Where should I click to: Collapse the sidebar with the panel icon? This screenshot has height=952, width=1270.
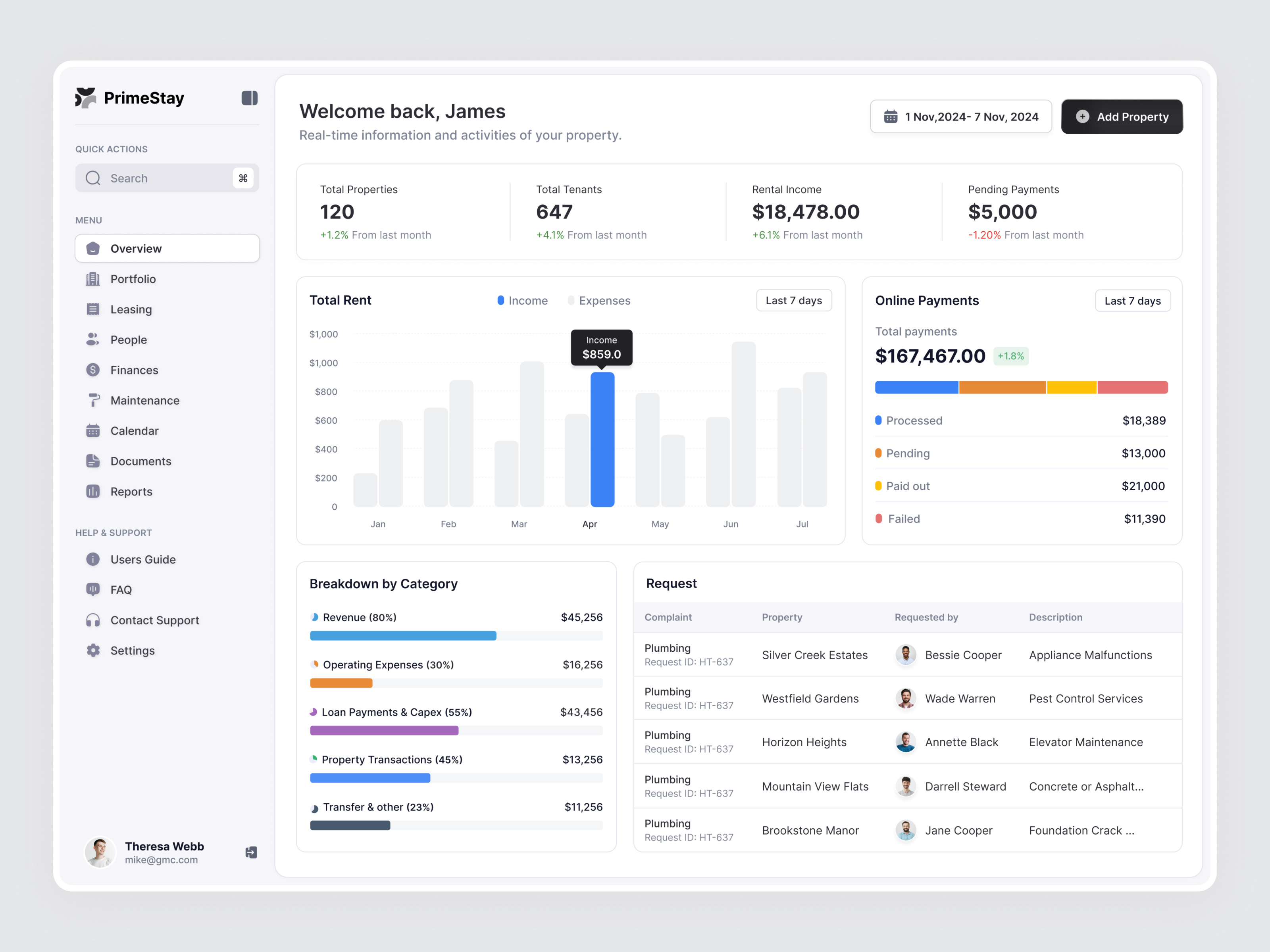249,98
